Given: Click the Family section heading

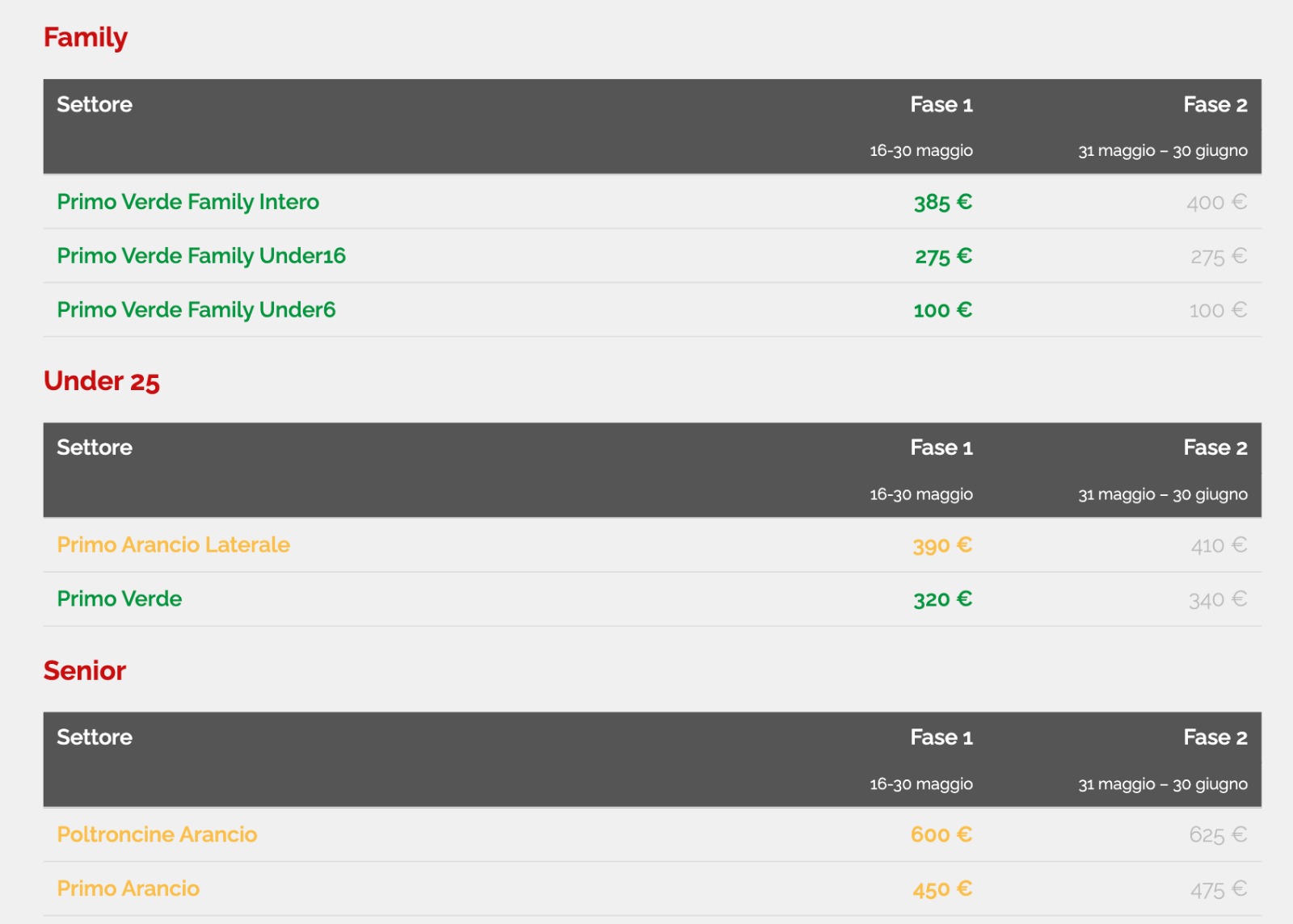Looking at the screenshot, I should [86, 38].
